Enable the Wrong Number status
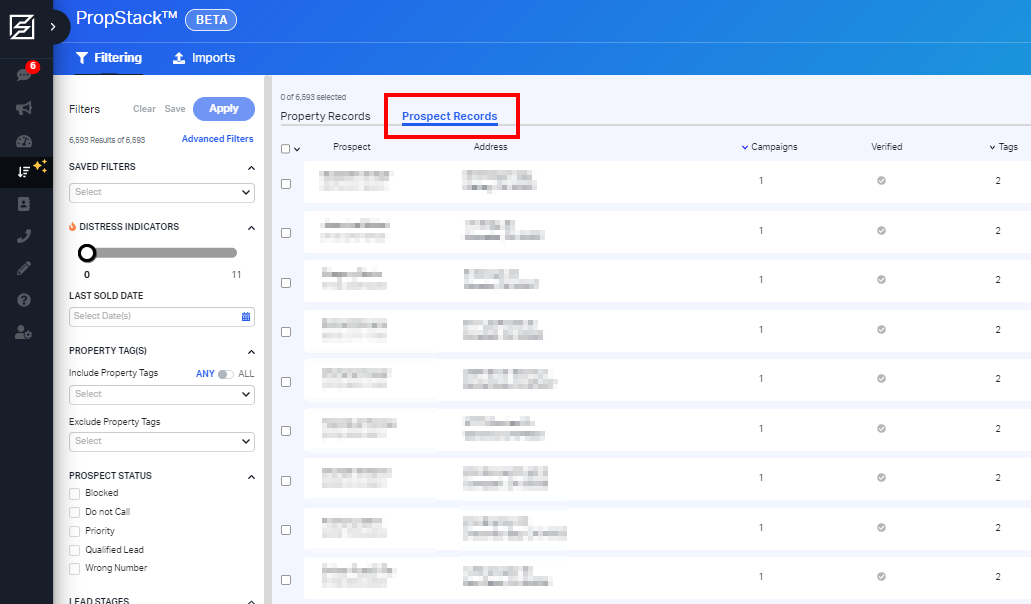Image resolution: width=1031 pixels, height=604 pixels. 74,569
